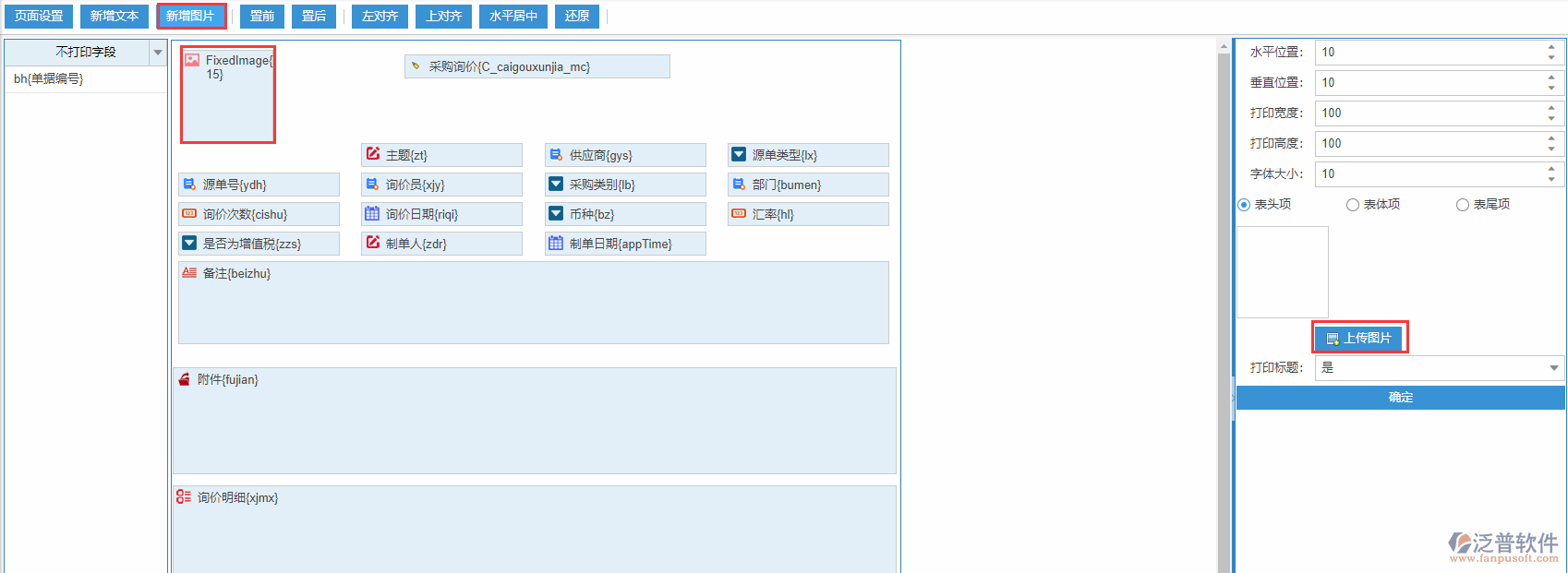Click the icon beside 供应商{gys}
This screenshot has width=1568, height=573.
coord(556,155)
